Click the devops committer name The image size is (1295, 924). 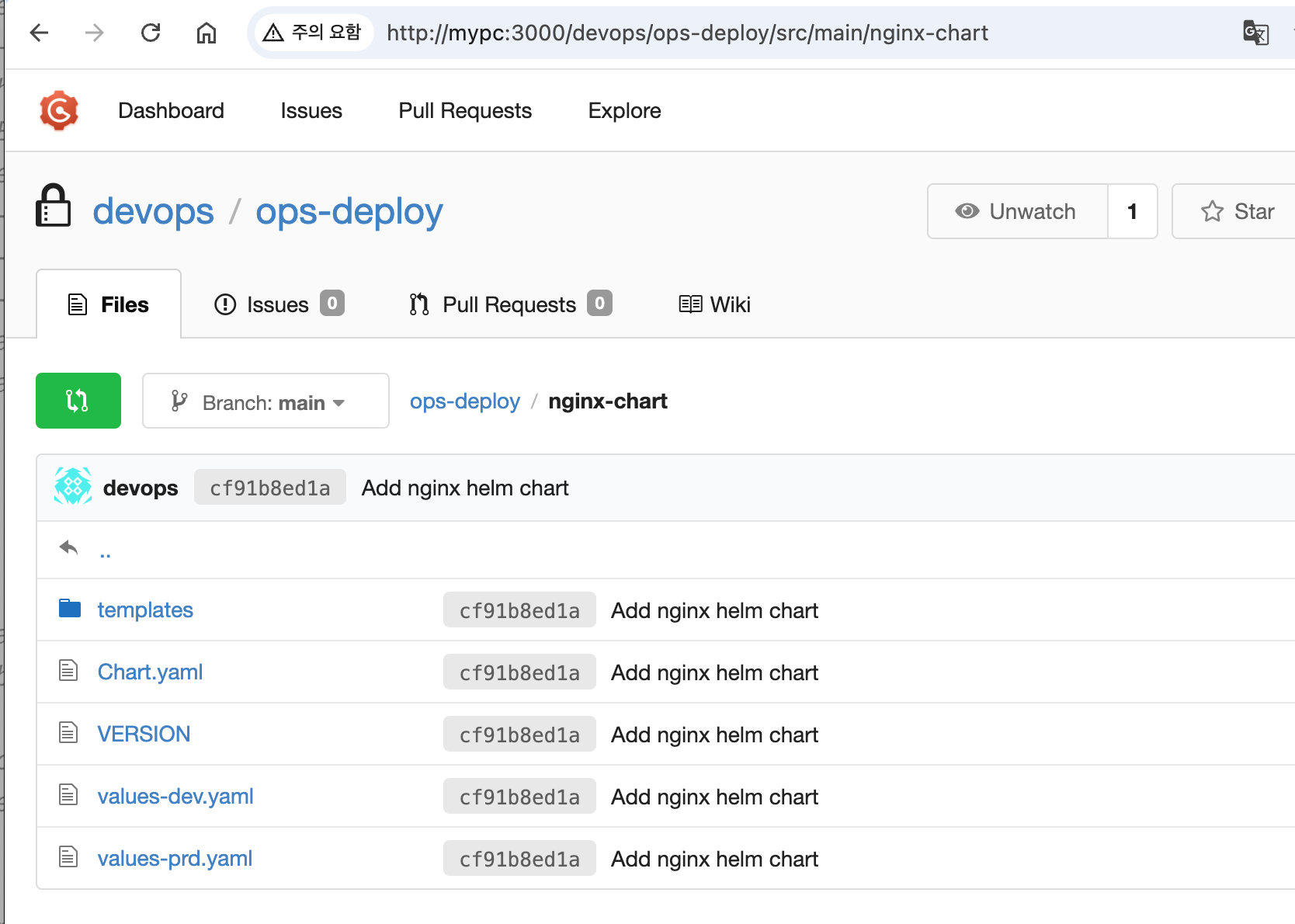(x=141, y=488)
